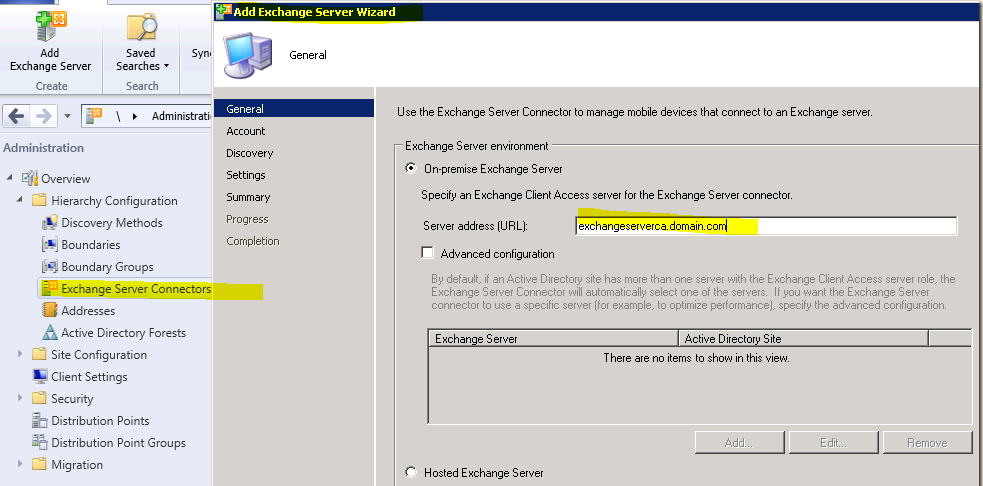Click the Exchange Server Connectors icon
The image size is (983, 486).
50,288
